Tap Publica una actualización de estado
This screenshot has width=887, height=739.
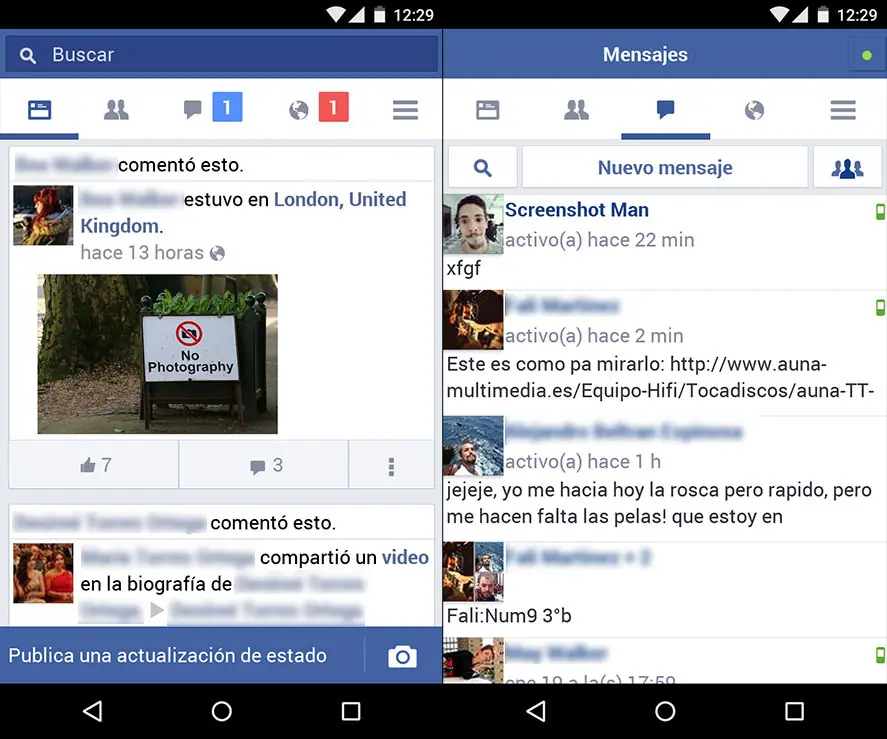pyautogui.click(x=167, y=655)
